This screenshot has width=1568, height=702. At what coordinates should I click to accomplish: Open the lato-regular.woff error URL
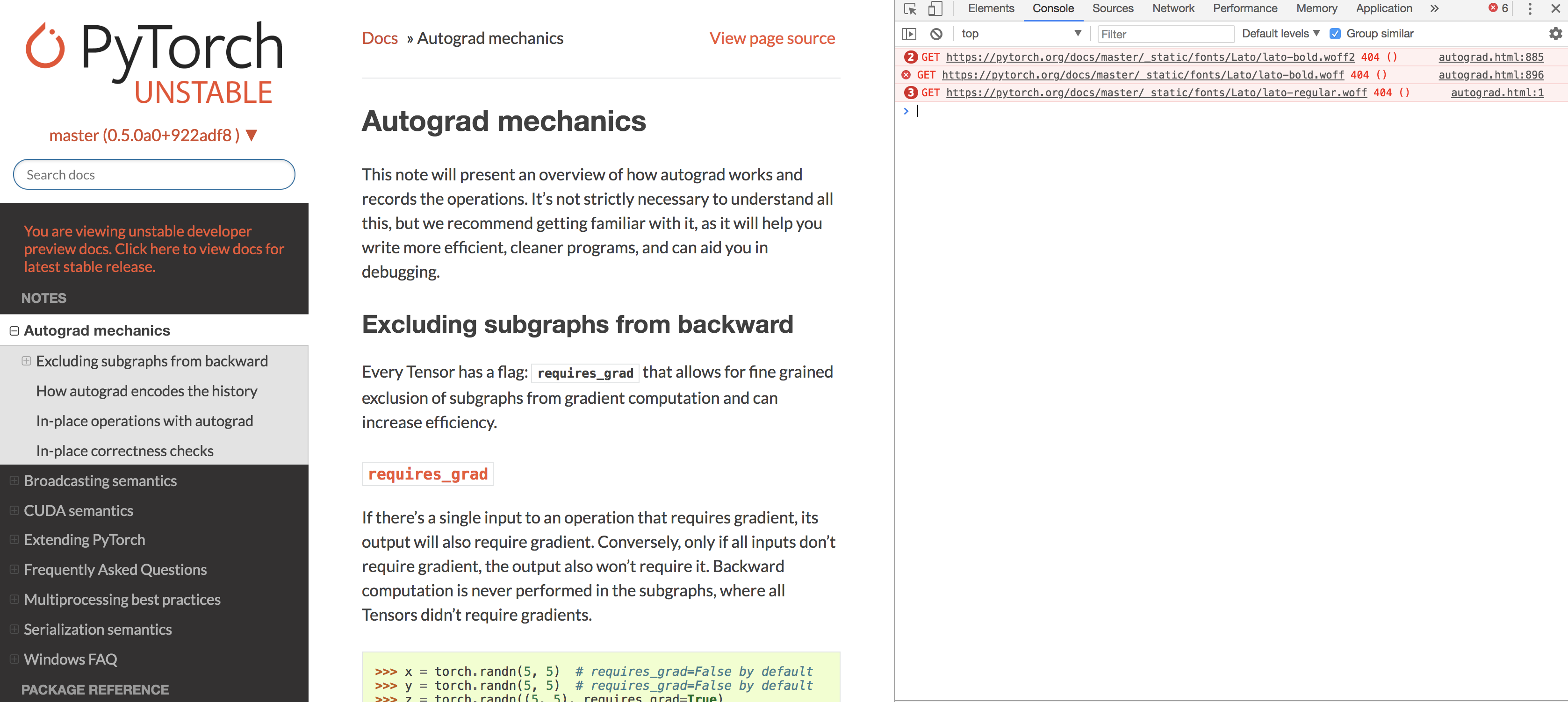point(1156,93)
